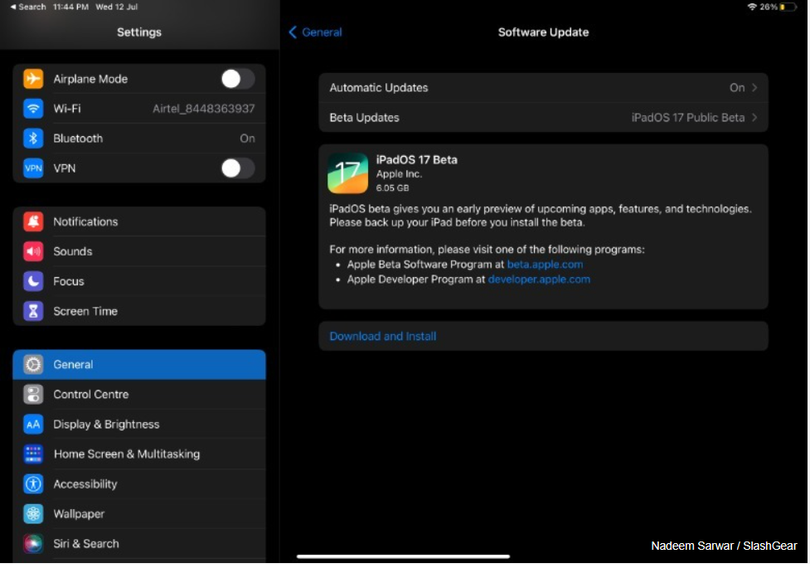Tap Download and Install
The image size is (810, 564).
pyautogui.click(x=383, y=336)
